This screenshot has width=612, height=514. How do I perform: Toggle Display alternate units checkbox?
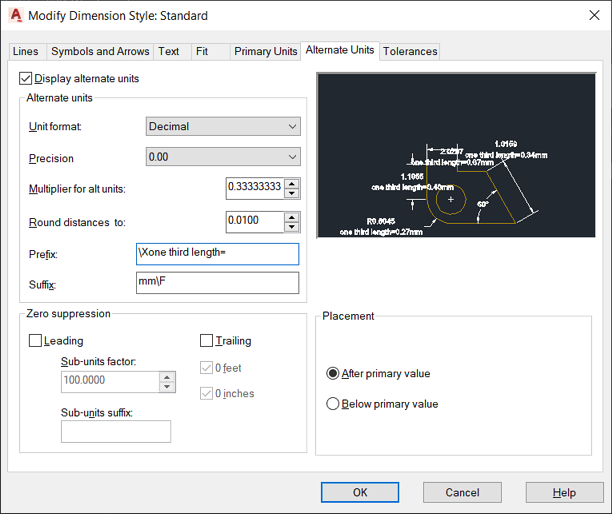(26, 78)
